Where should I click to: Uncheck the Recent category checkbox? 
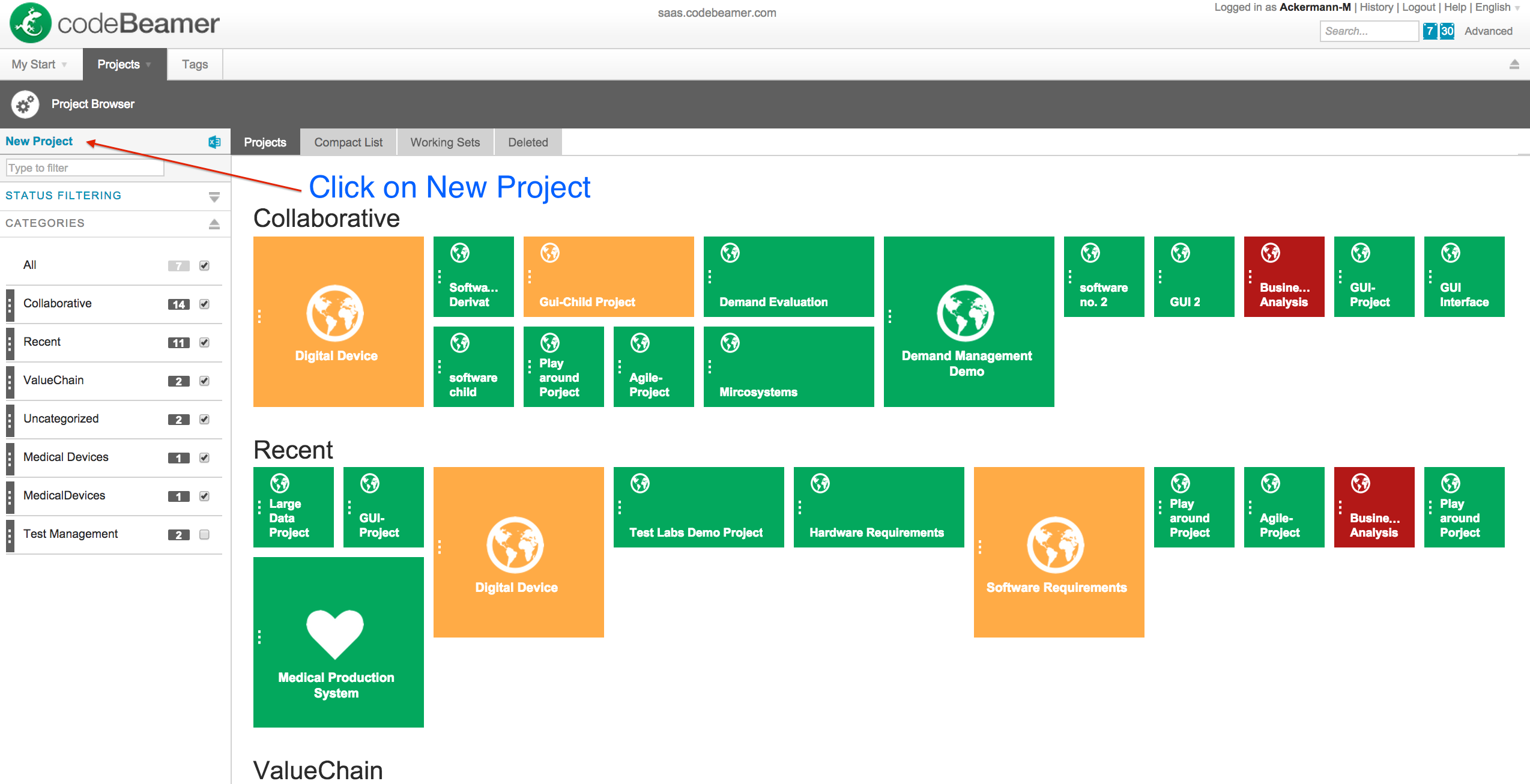204,342
